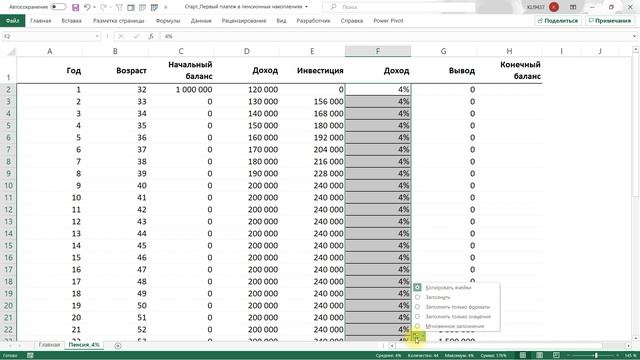The width and height of the screenshot is (640, 360).
Task: Click the Поделиться button
Action: click(558, 21)
